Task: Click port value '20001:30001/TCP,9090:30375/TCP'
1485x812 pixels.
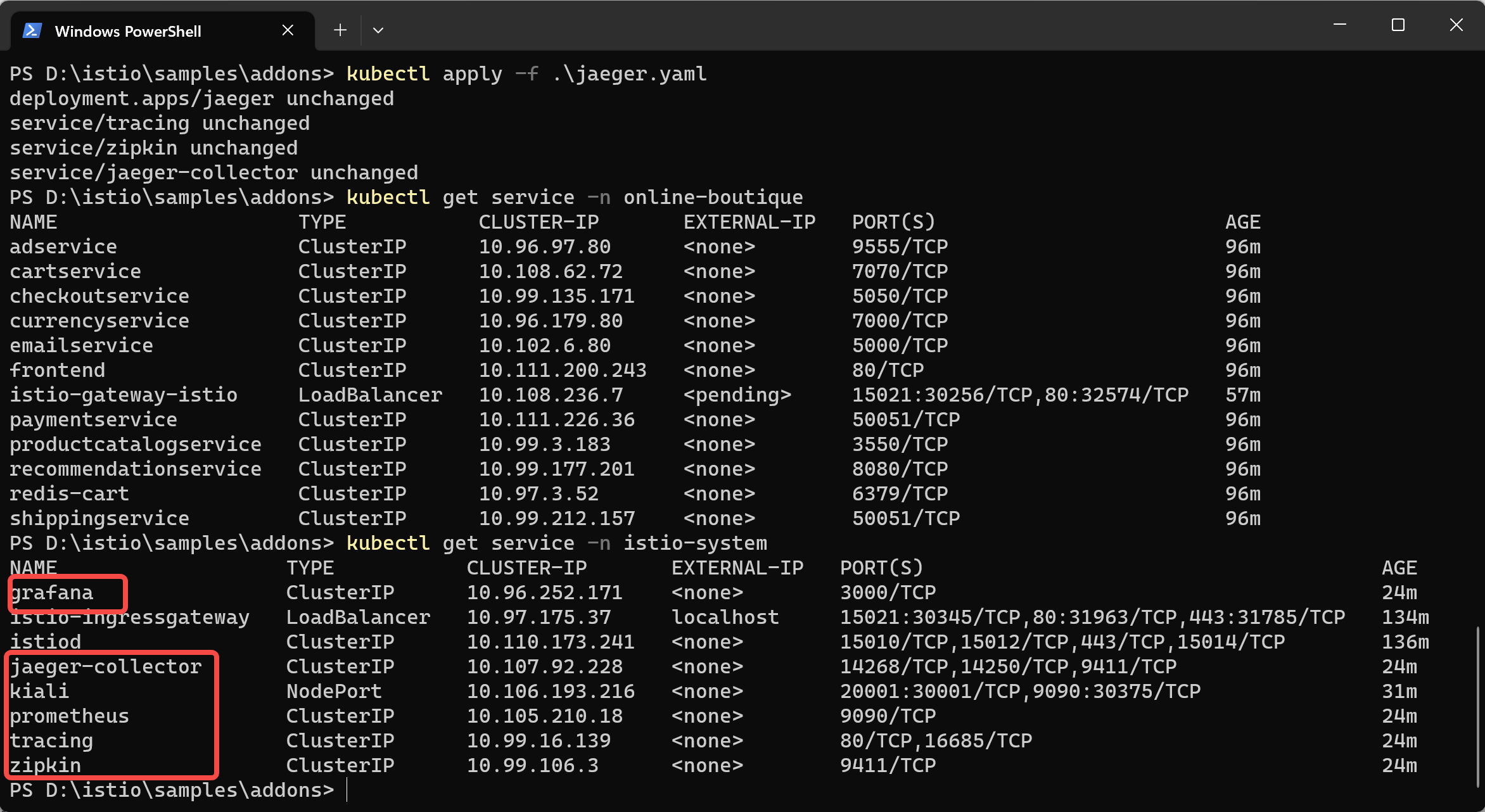Action: tap(1021, 692)
